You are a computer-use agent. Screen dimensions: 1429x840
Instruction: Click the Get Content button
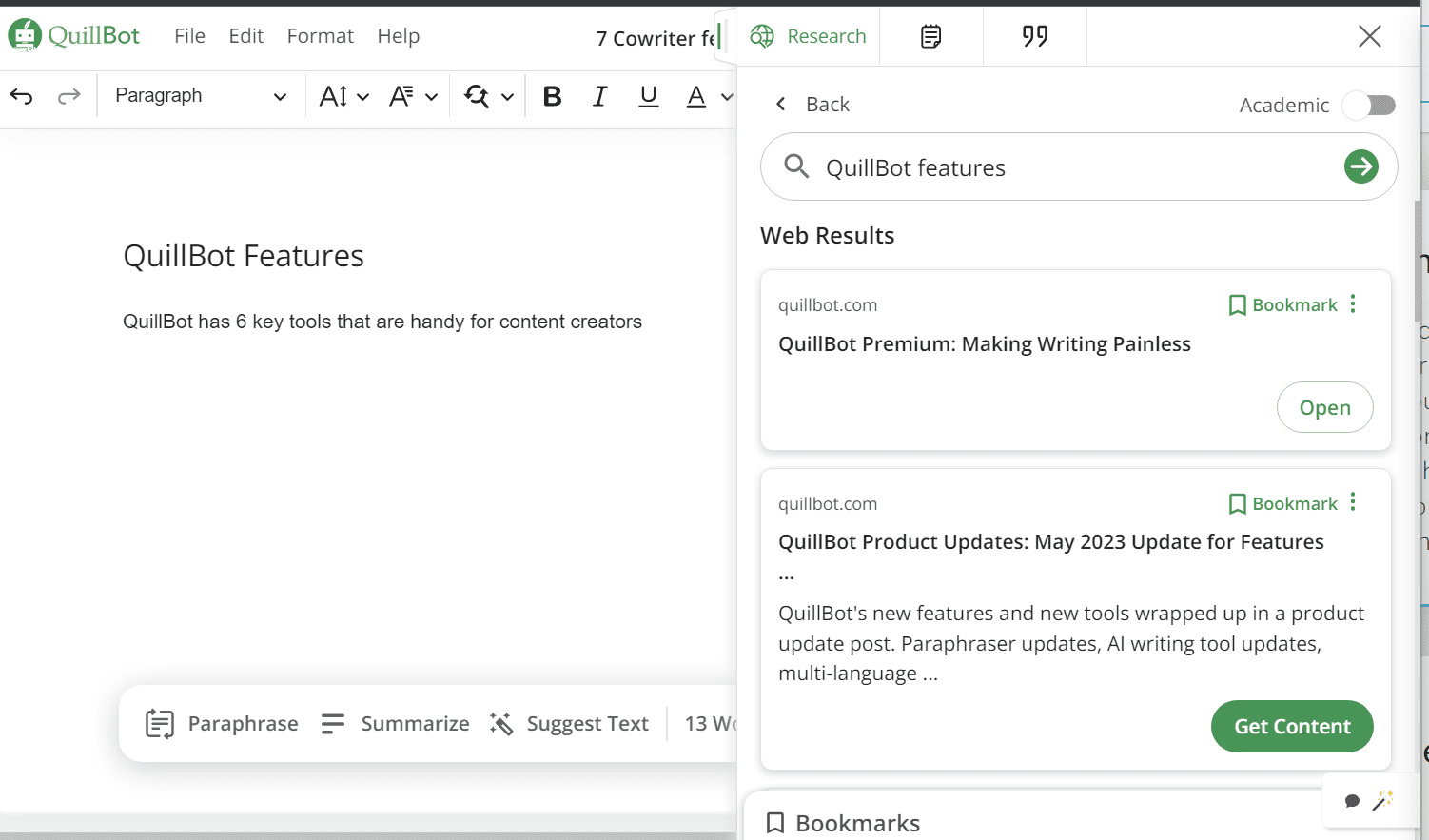pos(1292,727)
